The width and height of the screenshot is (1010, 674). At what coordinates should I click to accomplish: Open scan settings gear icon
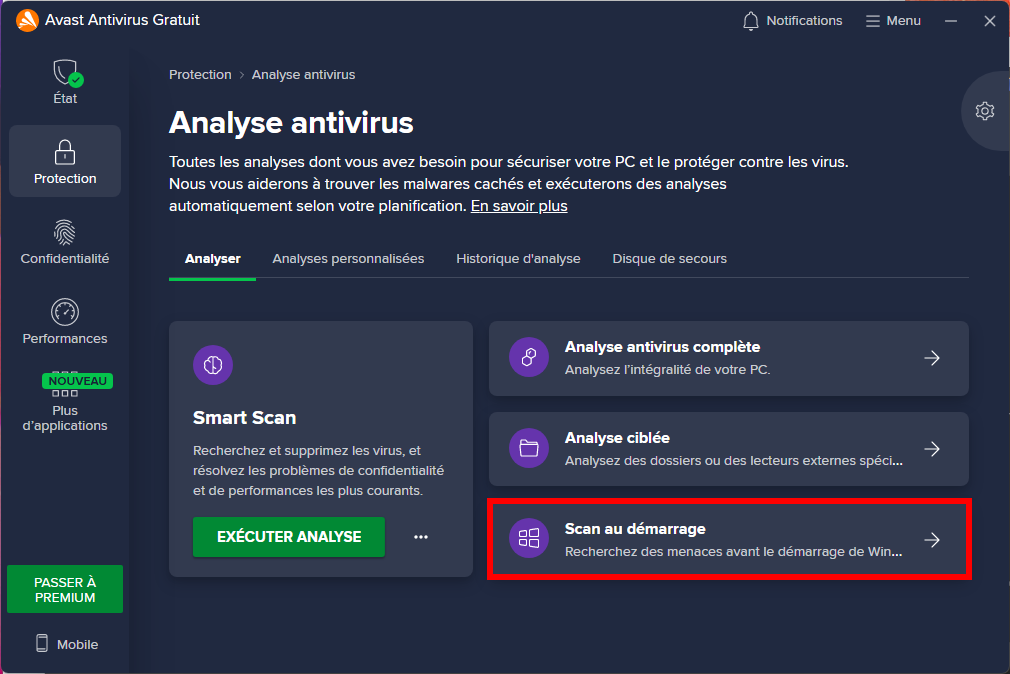[984, 111]
